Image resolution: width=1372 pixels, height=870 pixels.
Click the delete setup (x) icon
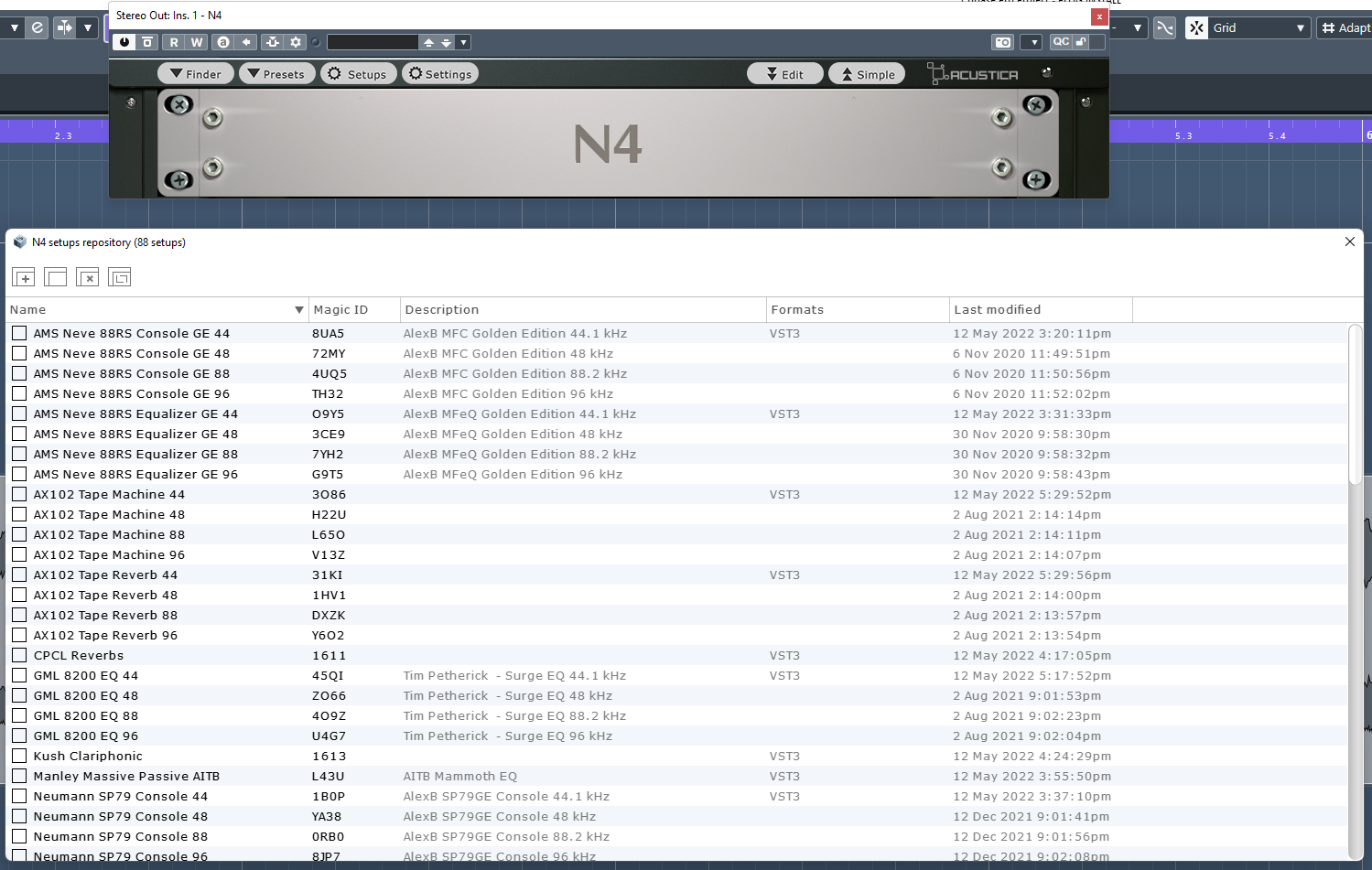(x=88, y=277)
